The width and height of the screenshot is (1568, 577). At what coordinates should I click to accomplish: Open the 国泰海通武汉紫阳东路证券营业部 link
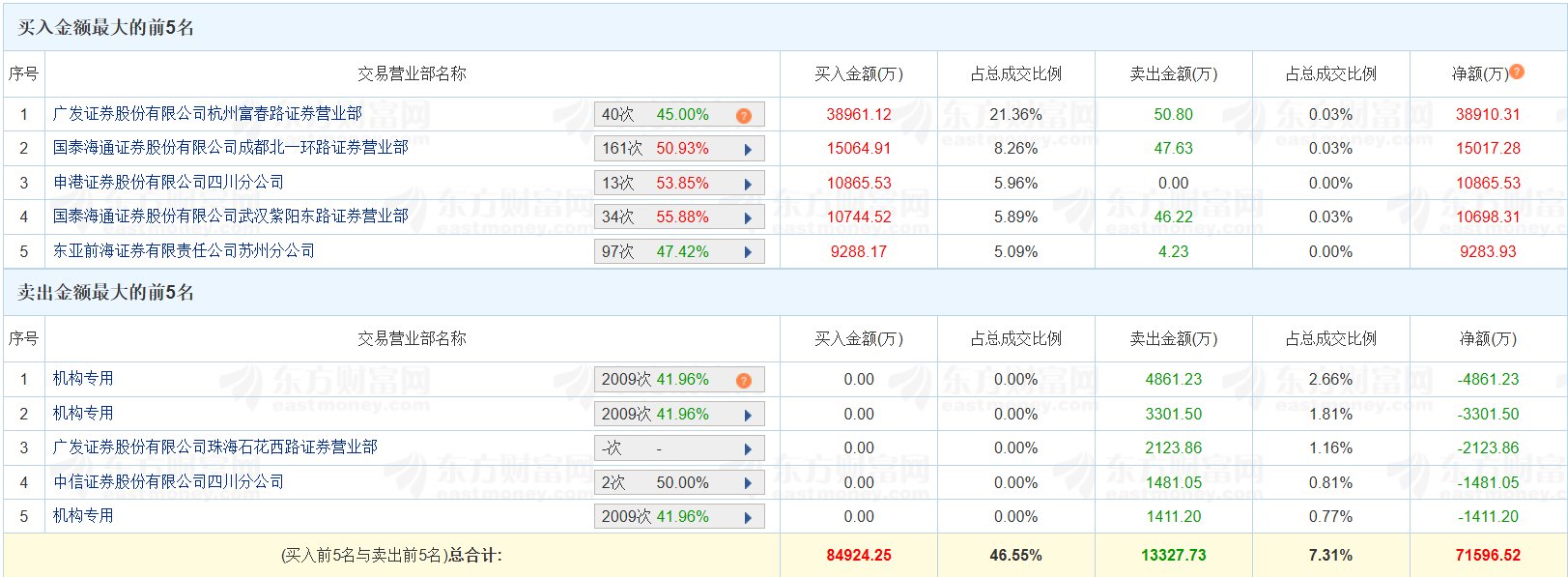[230, 216]
